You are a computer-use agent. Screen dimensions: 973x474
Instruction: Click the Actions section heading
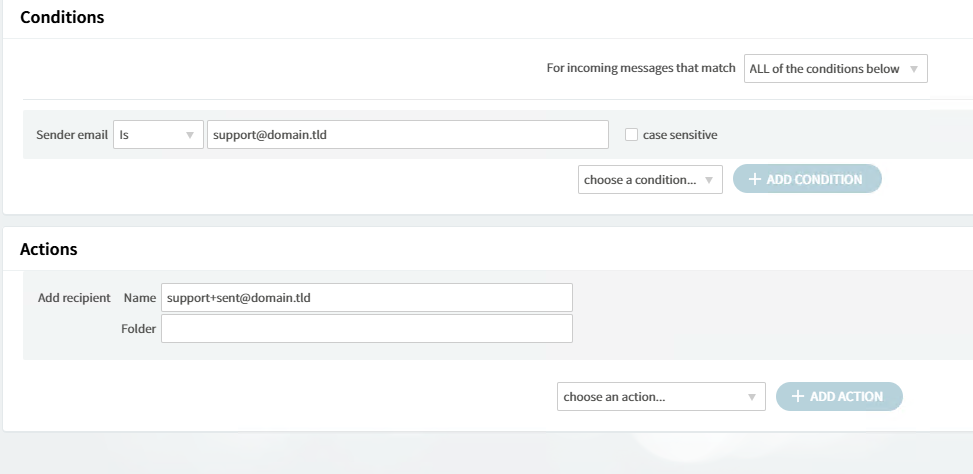tap(49, 249)
